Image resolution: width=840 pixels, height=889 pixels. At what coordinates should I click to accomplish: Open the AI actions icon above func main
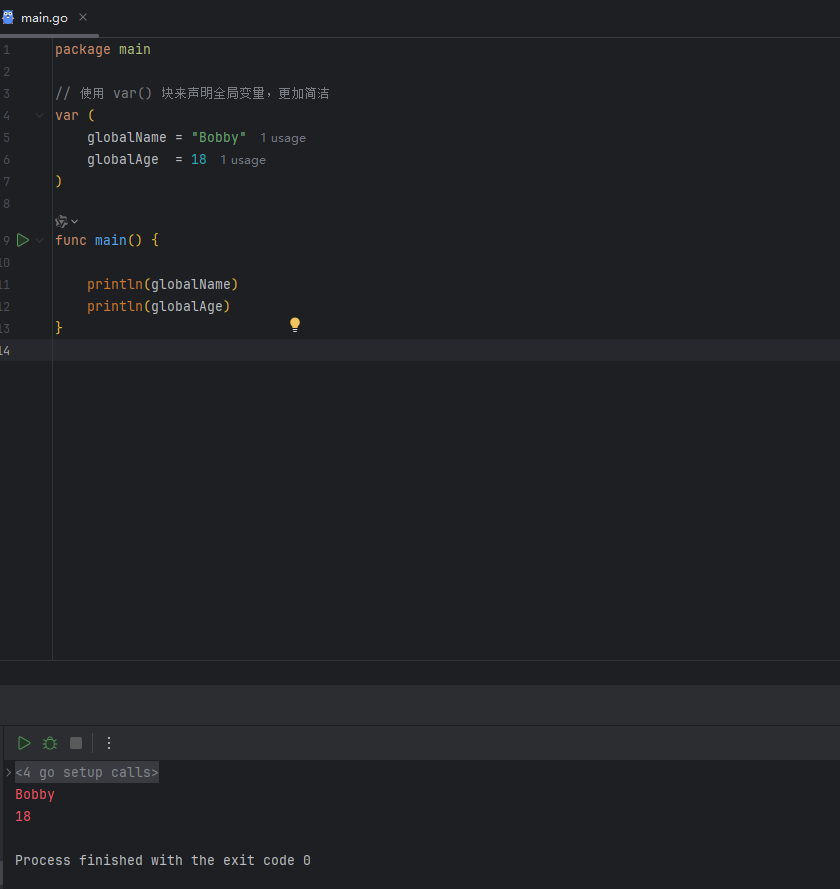61,221
